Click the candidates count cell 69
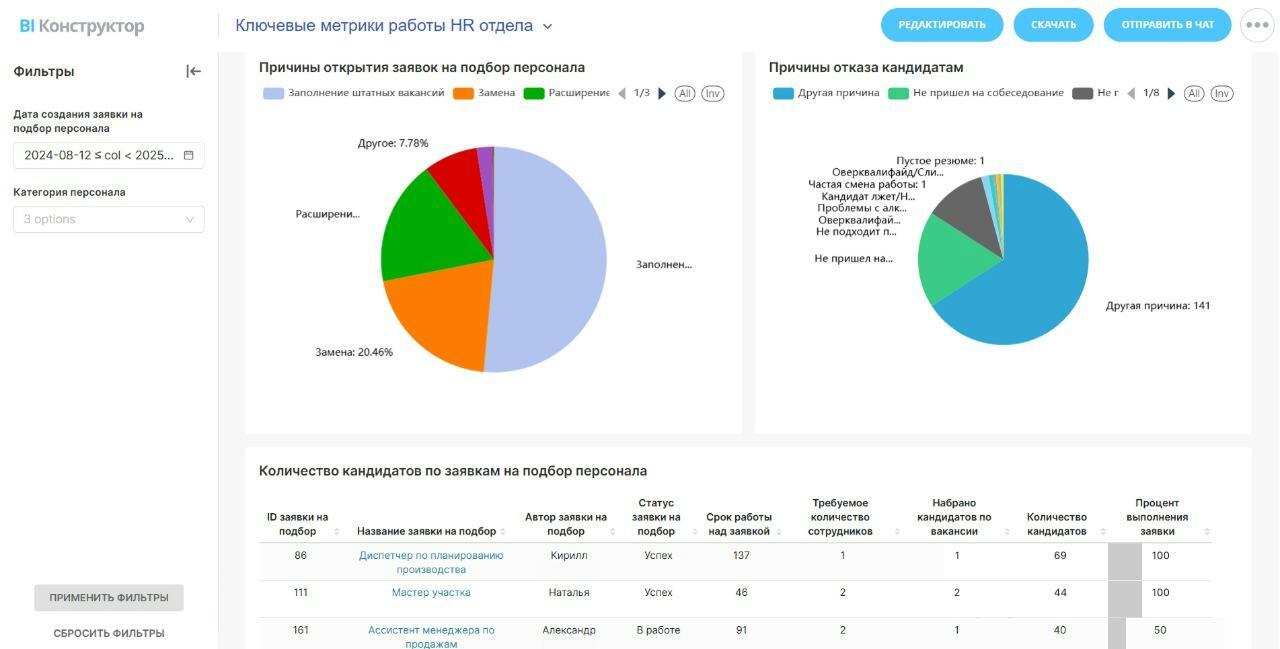This screenshot has height=649, width=1280. 1060,555
